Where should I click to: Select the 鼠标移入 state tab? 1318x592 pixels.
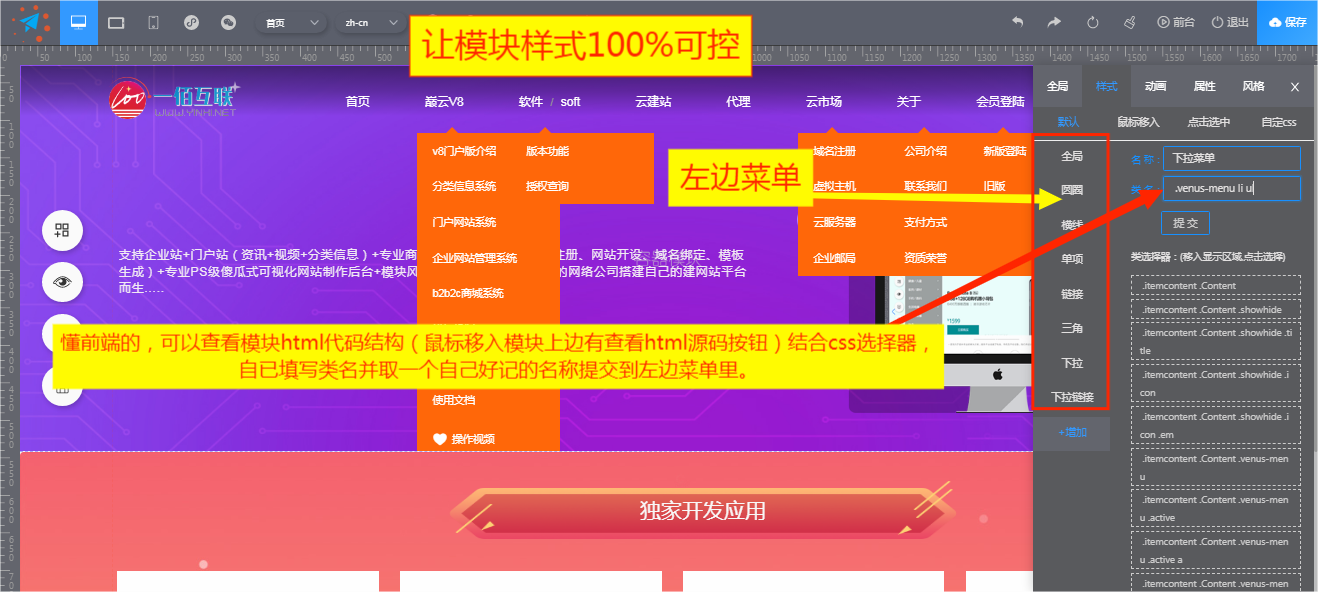point(1138,122)
